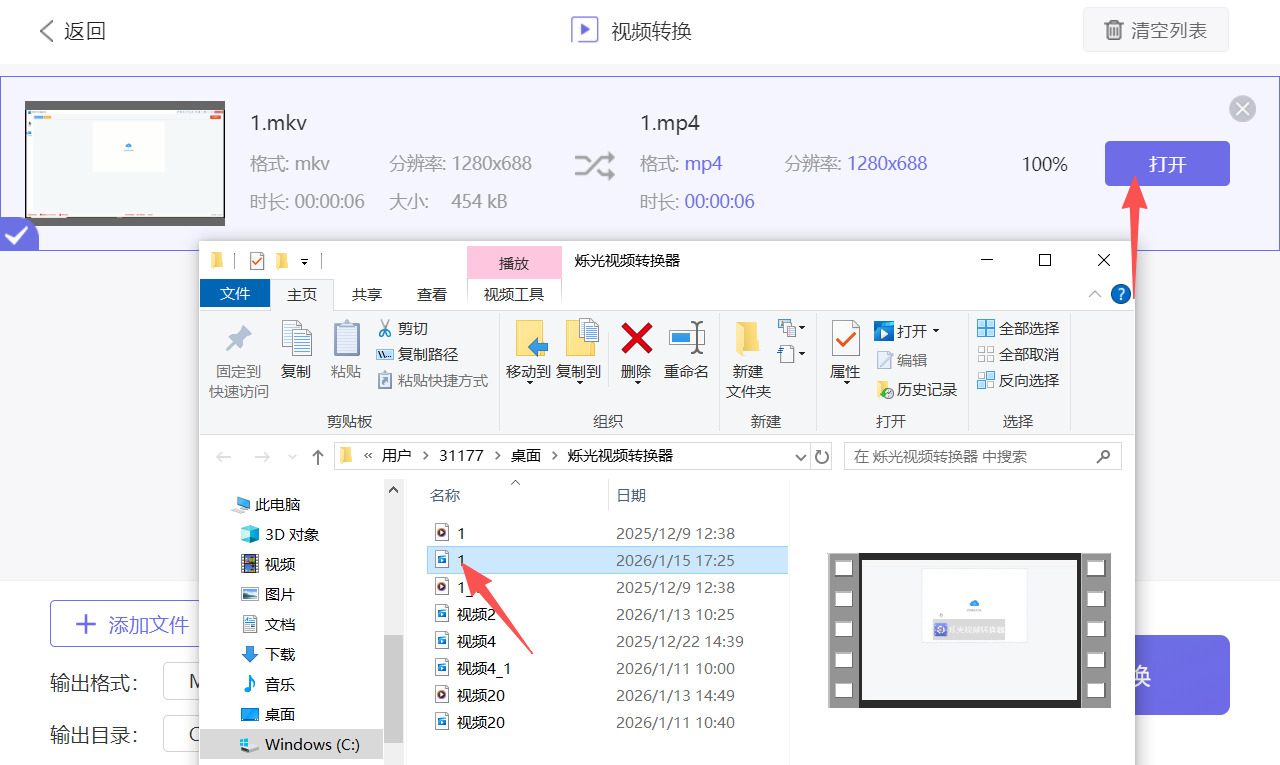Collapse the ribbon with the chevron near the help icon
The height and width of the screenshot is (765, 1280).
click(x=1096, y=294)
